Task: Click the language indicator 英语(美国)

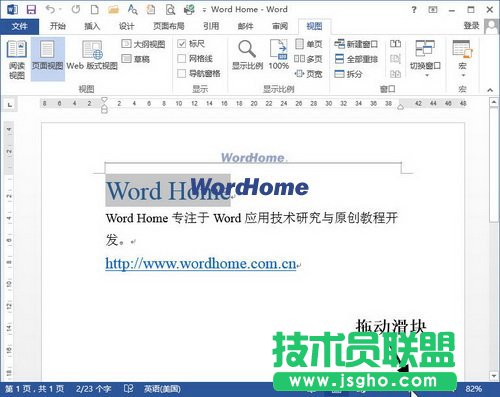Action: [x=162, y=389]
